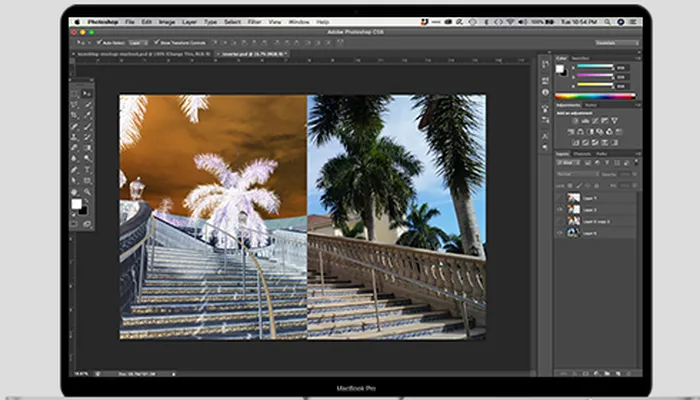Image resolution: width=700 pixels, height=400 pixels.
Task: Select the Rectangle shape tool
Action: [x=88, y=181]
